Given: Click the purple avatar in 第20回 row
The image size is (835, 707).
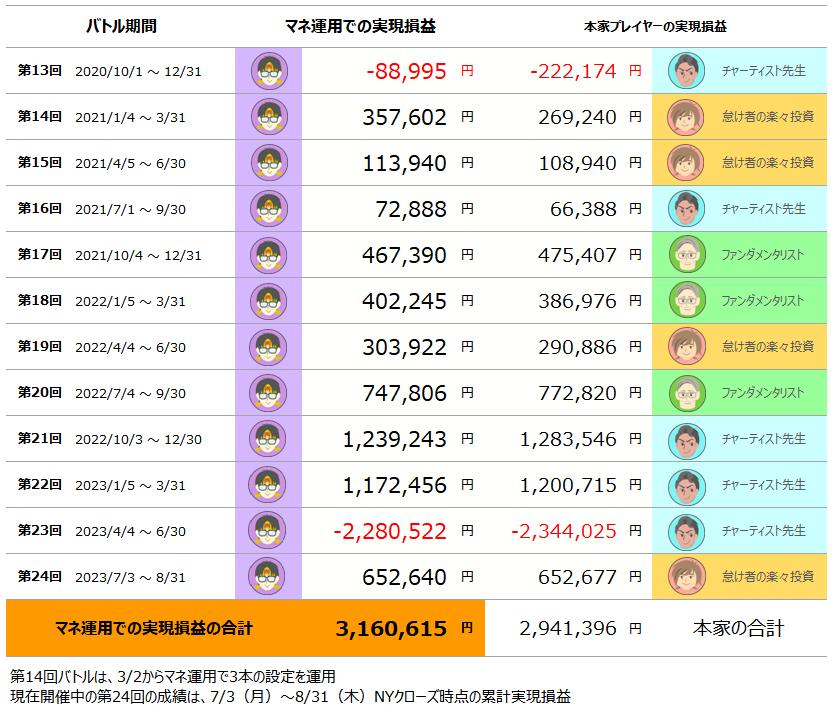Looking at the screenshot, I should click(268, 393).
